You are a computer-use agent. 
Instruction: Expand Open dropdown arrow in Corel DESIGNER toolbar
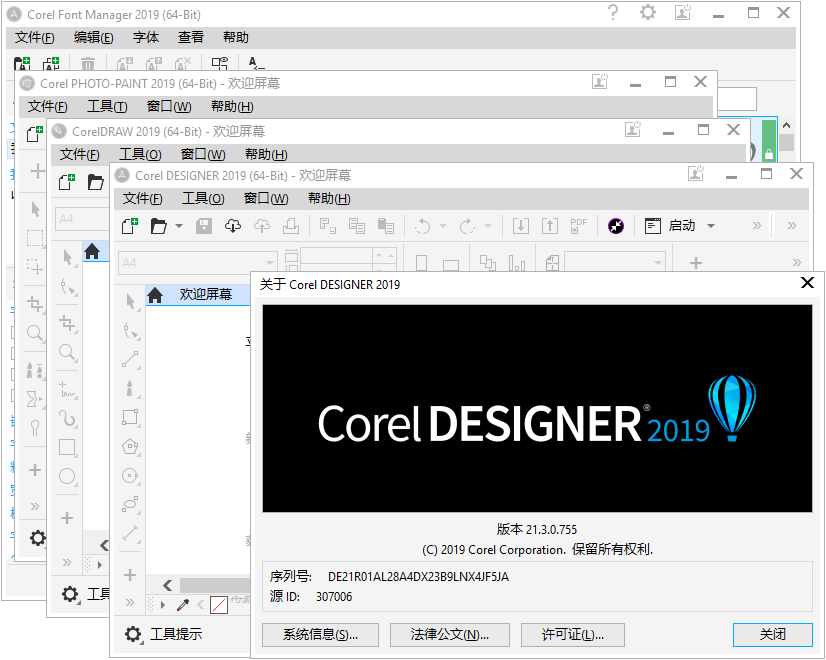(179, 226)
